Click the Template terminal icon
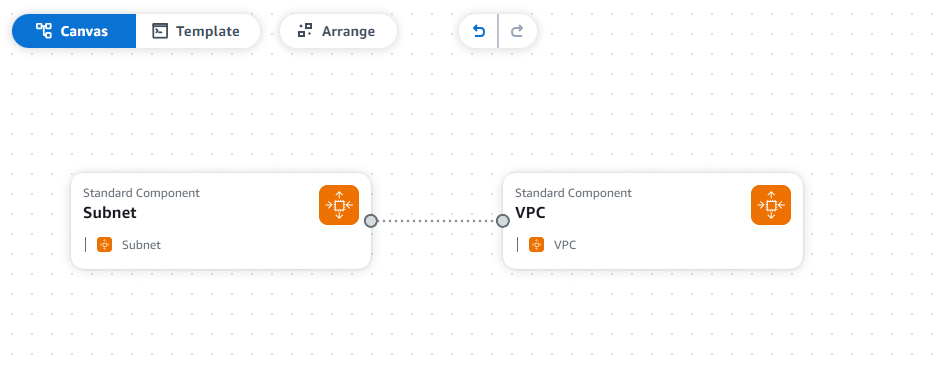 [x=160, y=31]
